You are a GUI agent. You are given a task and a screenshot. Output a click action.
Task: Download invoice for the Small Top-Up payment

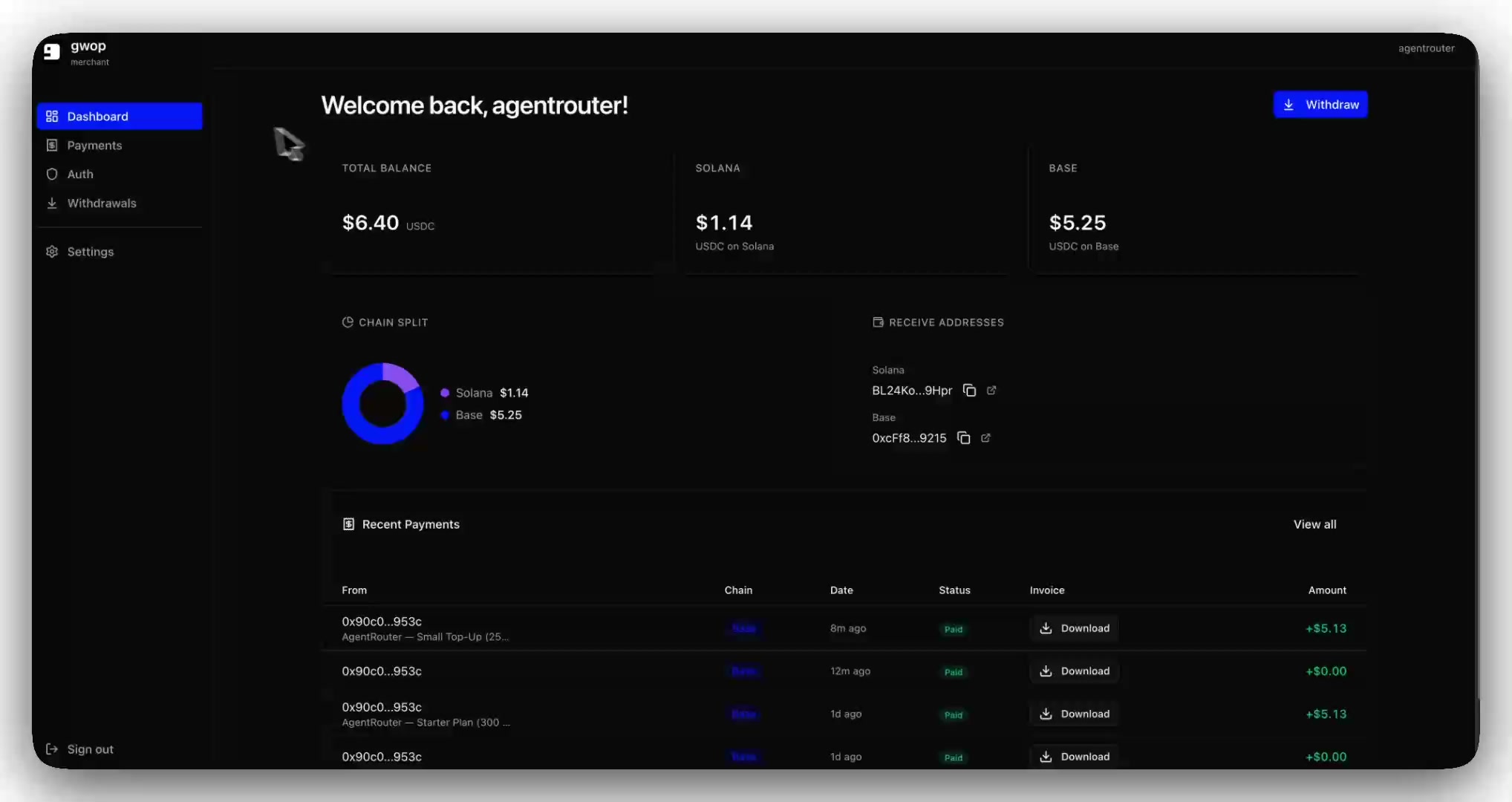coord(1074,627)
